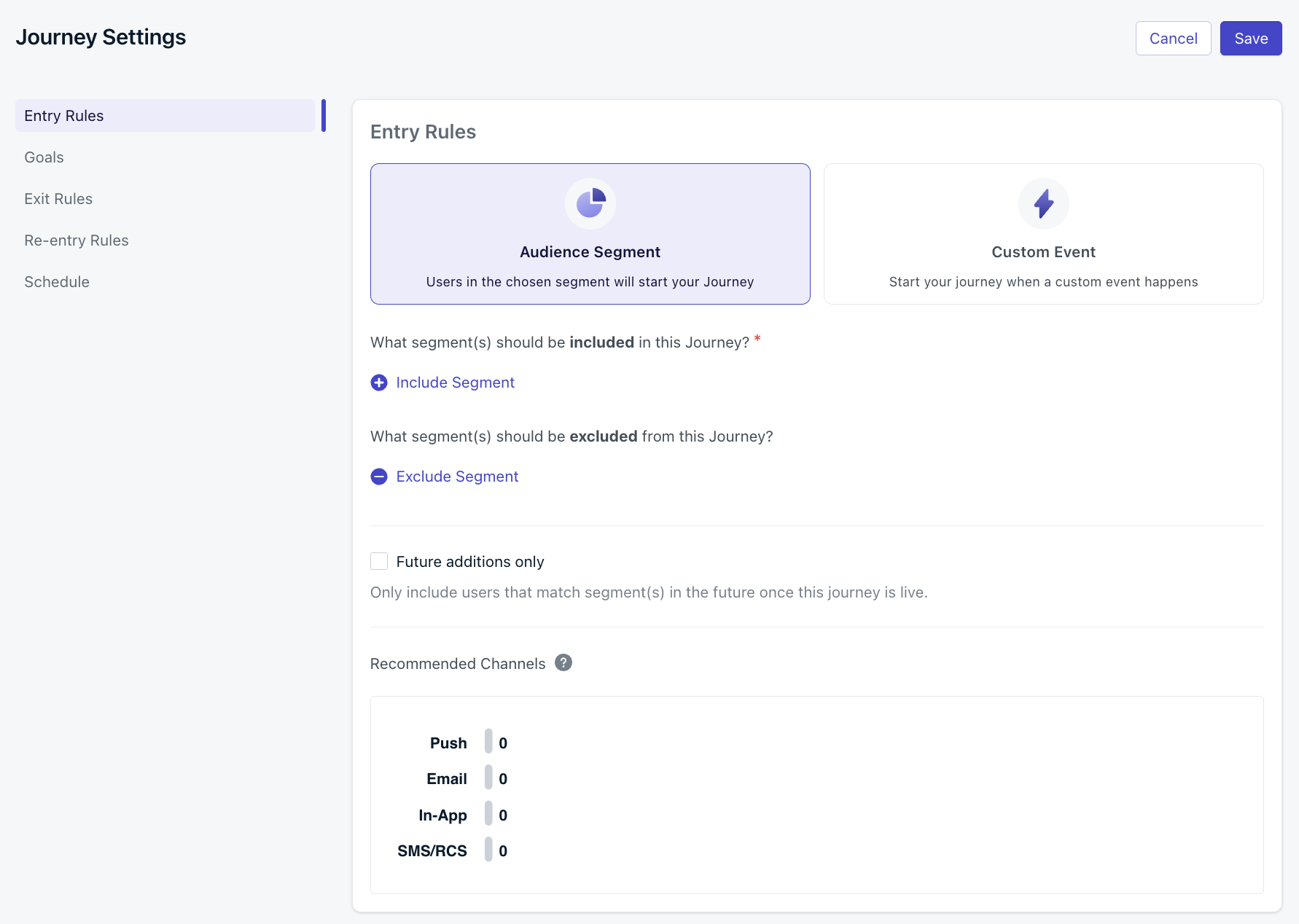Switch entry type to Custom Event

[1043, 233]
